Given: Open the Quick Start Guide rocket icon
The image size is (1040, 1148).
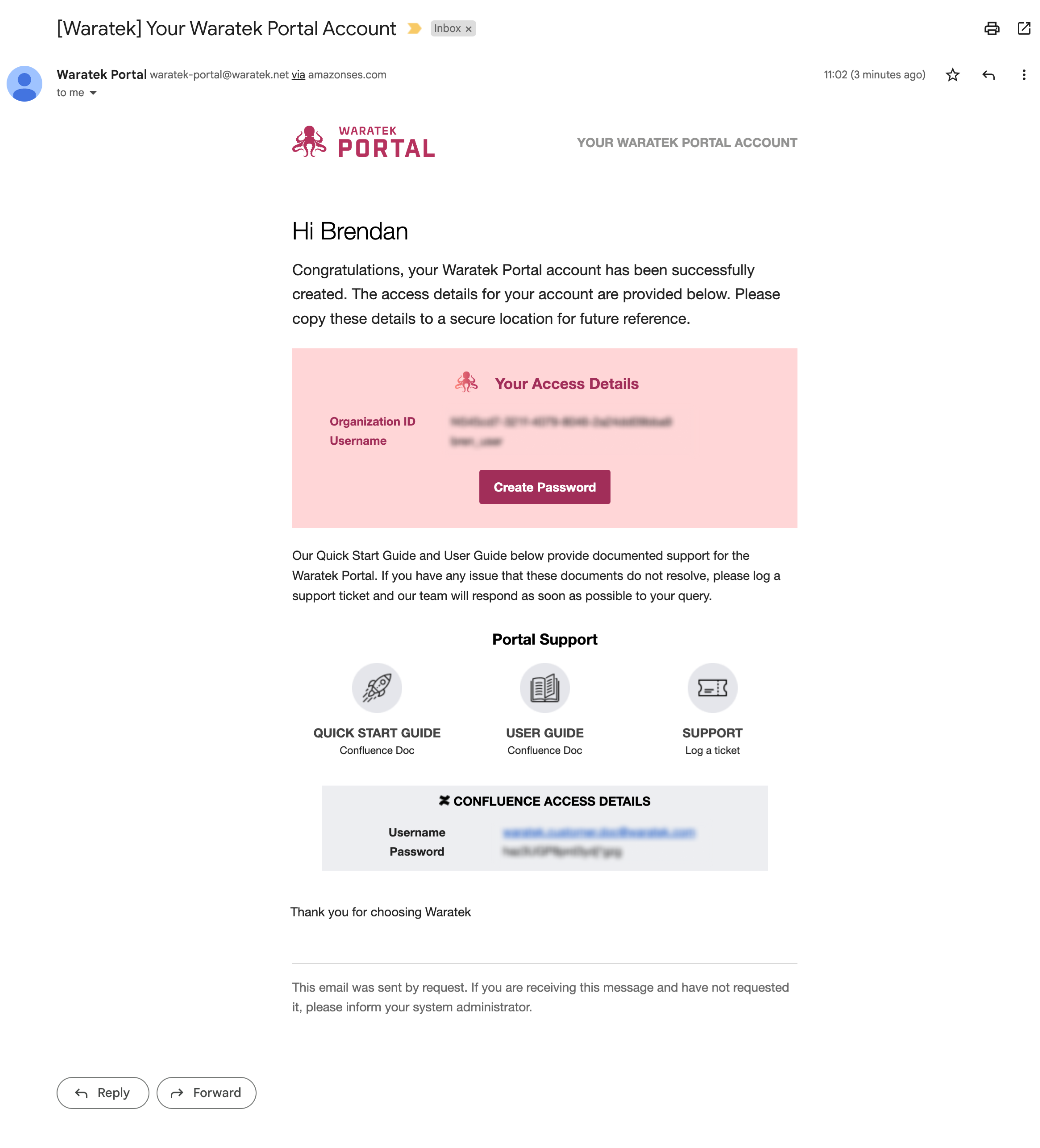Looking at the screenshot, I should [377, 687].
